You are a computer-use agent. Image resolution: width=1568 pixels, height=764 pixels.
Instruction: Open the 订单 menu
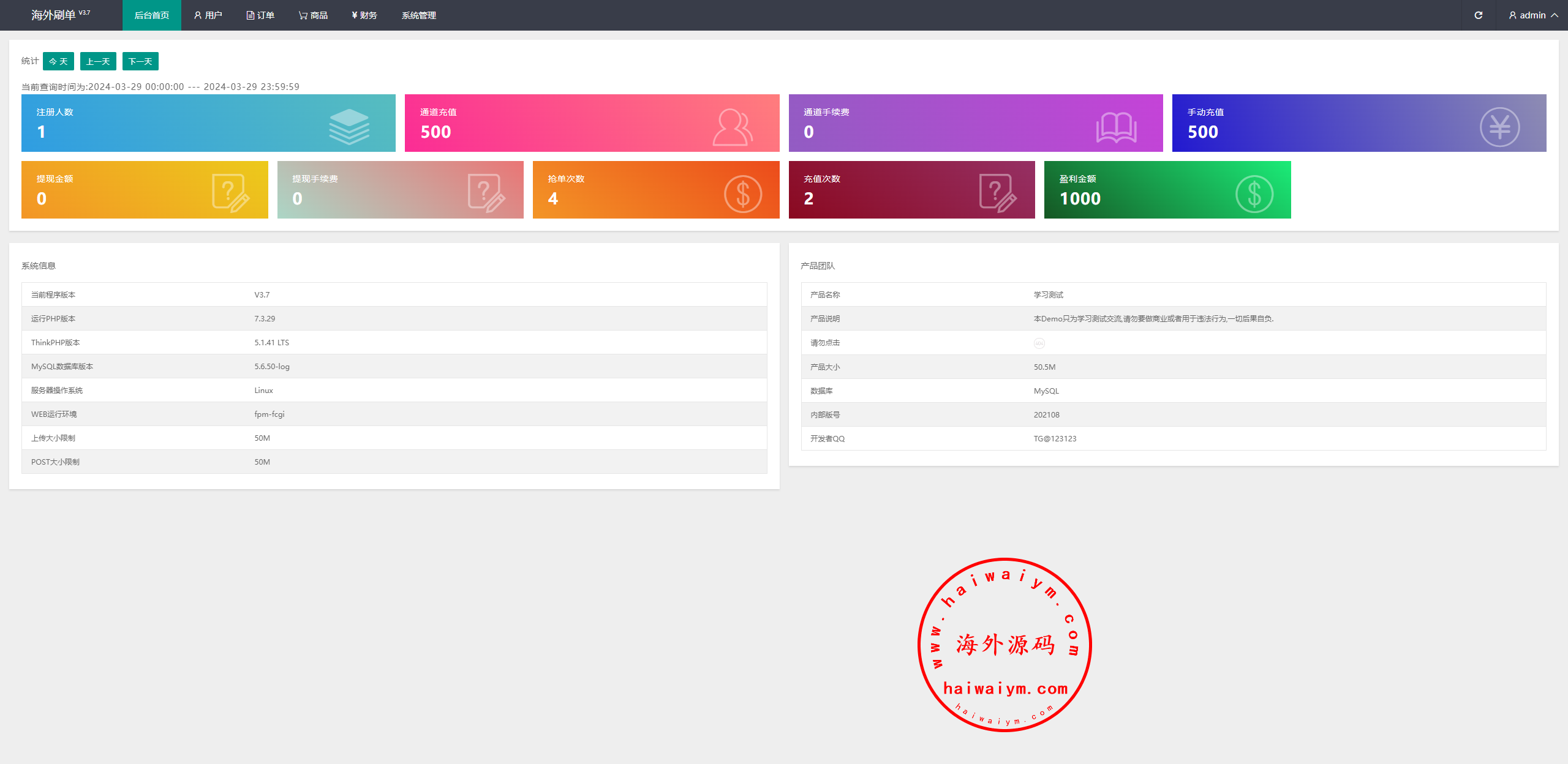pos(260,15)
